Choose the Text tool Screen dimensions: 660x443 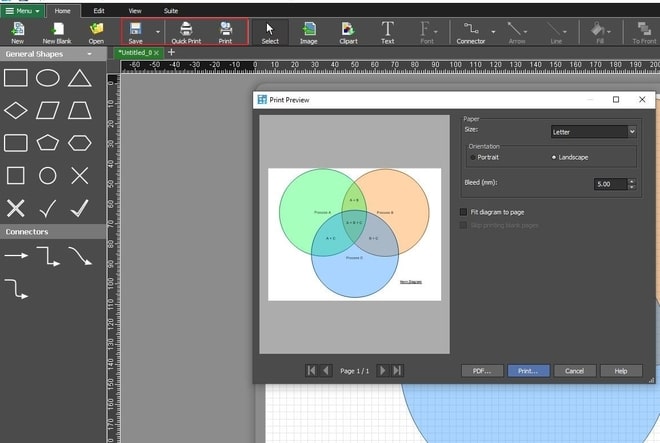click(x=387, y=33)
